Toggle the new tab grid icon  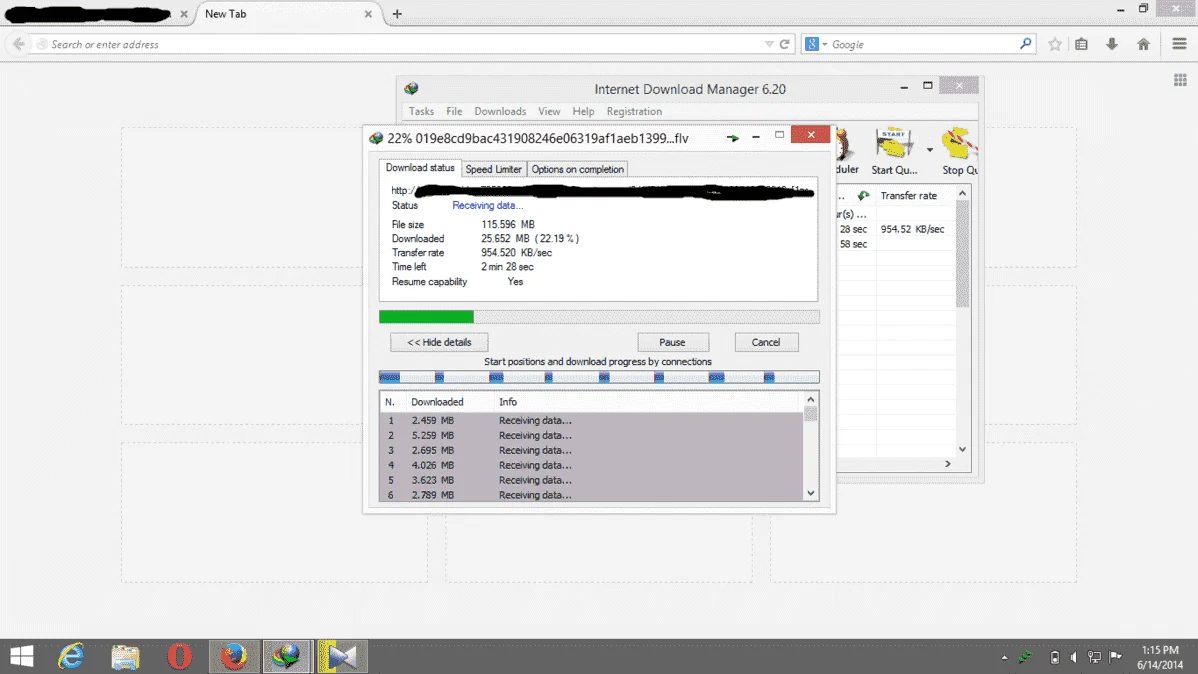[x=1180, y=79]
